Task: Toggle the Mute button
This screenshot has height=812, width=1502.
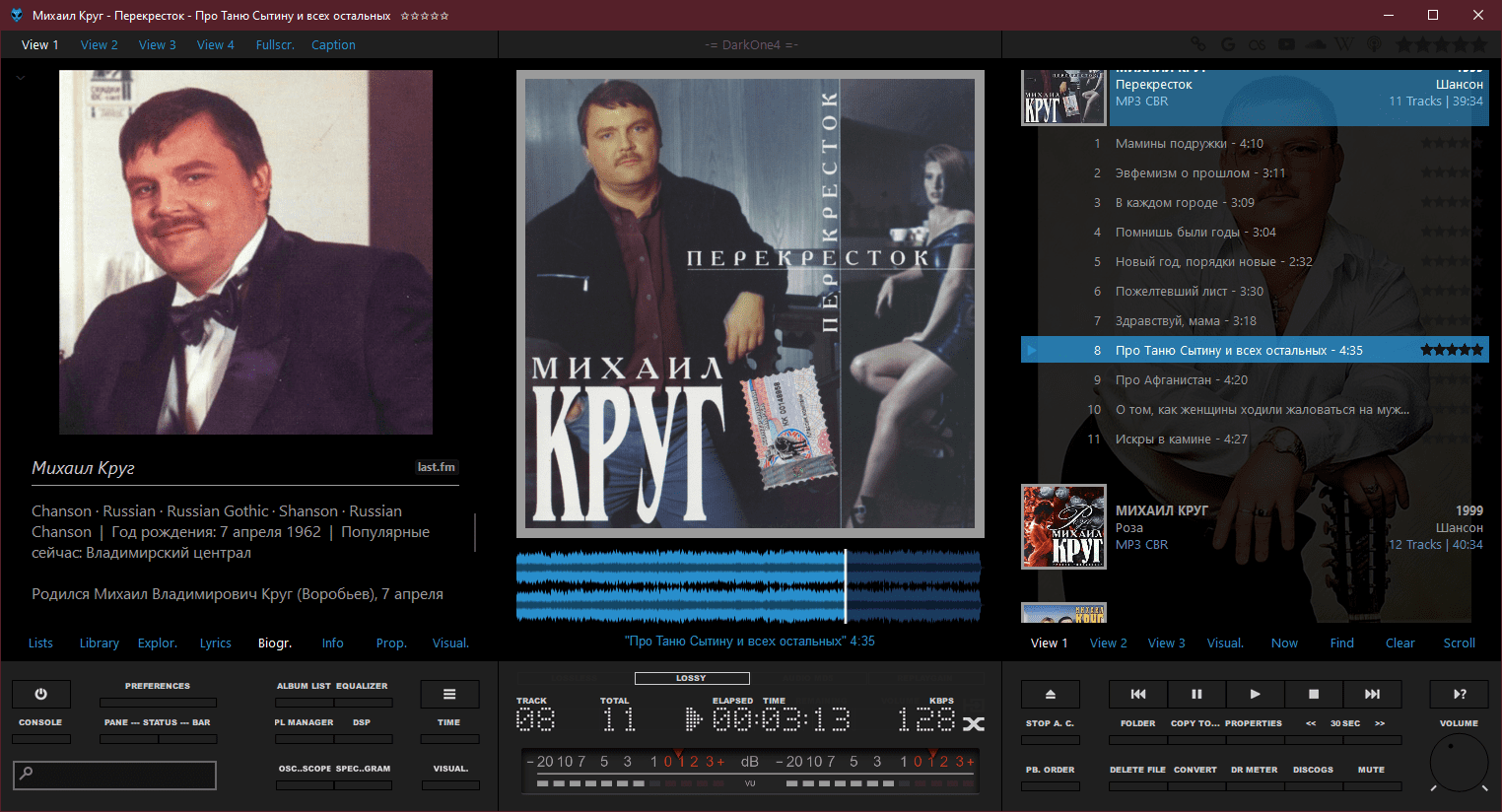Action: 1371,785
